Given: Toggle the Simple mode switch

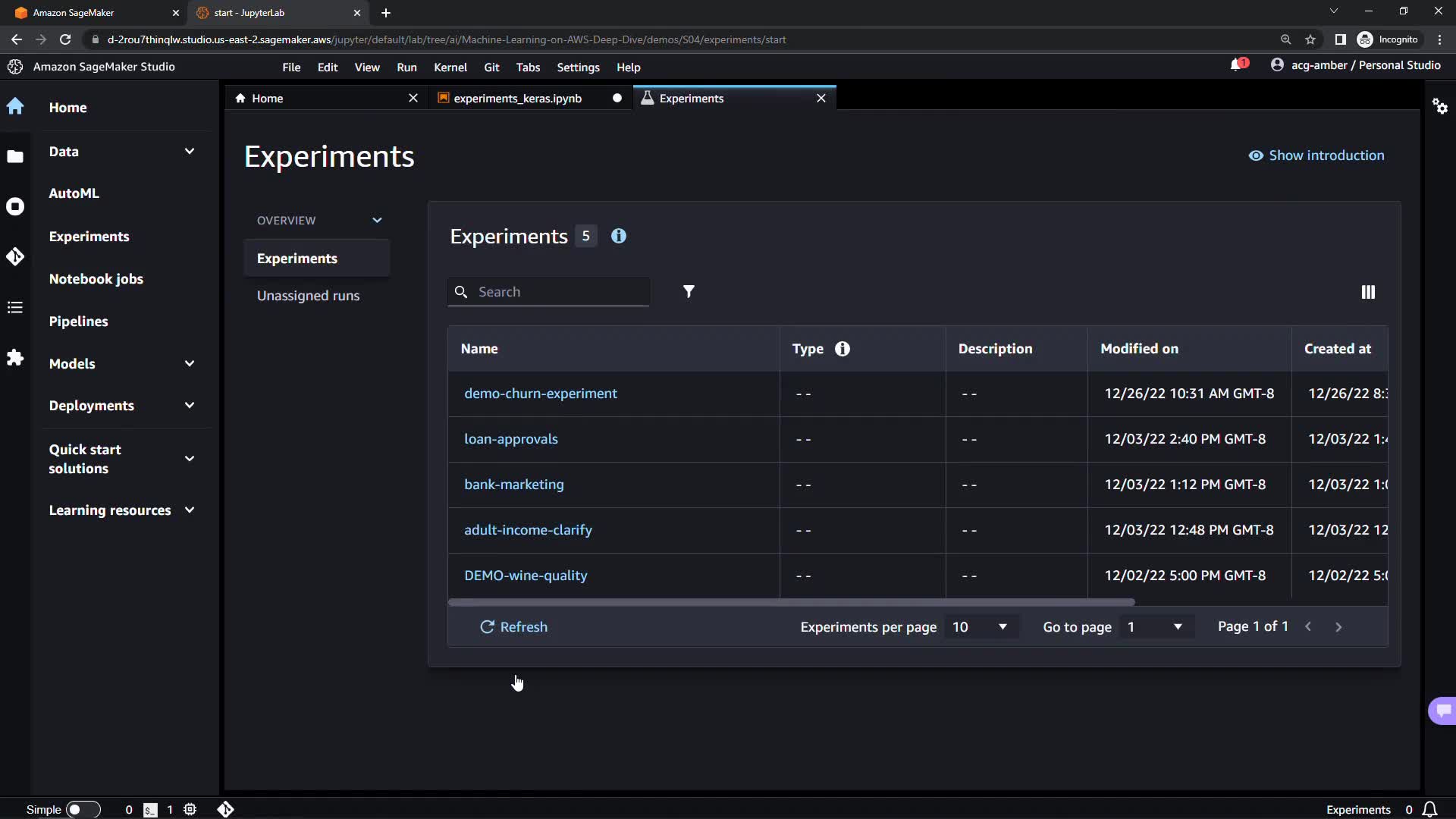Looking at the screenshot, I should tap(83, 809).
